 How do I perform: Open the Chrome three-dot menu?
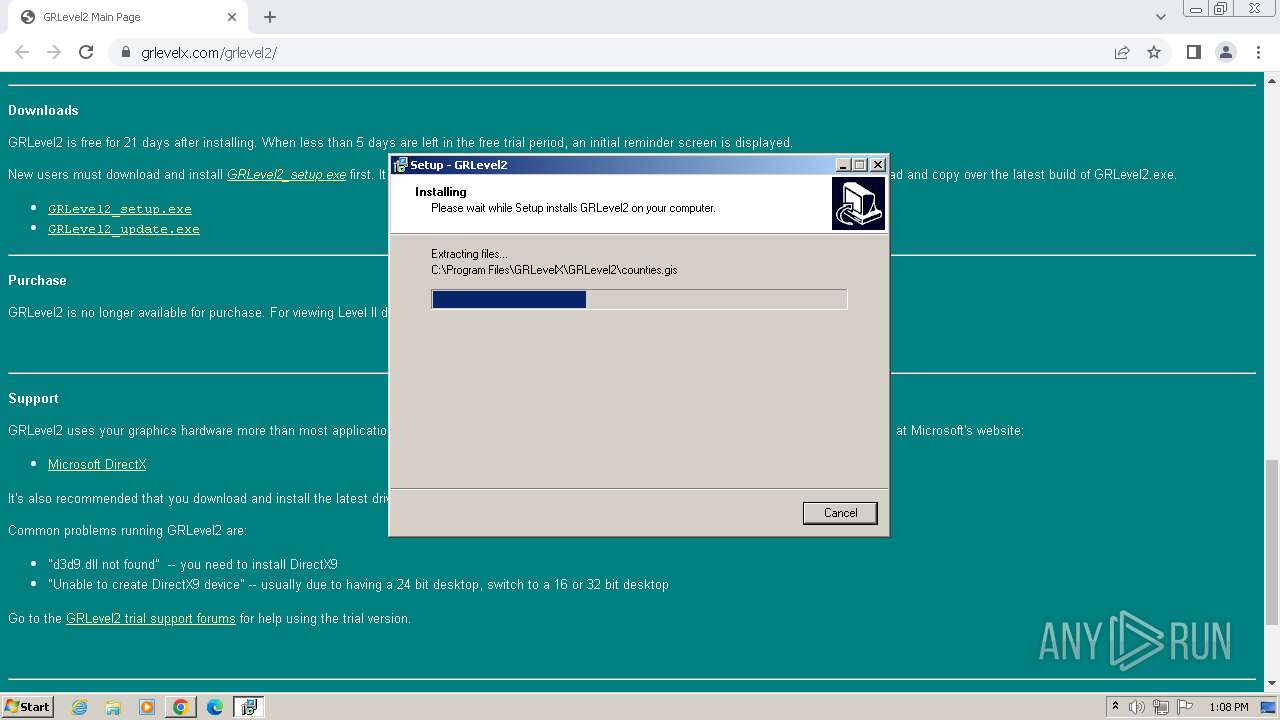tap(1258, 52)
